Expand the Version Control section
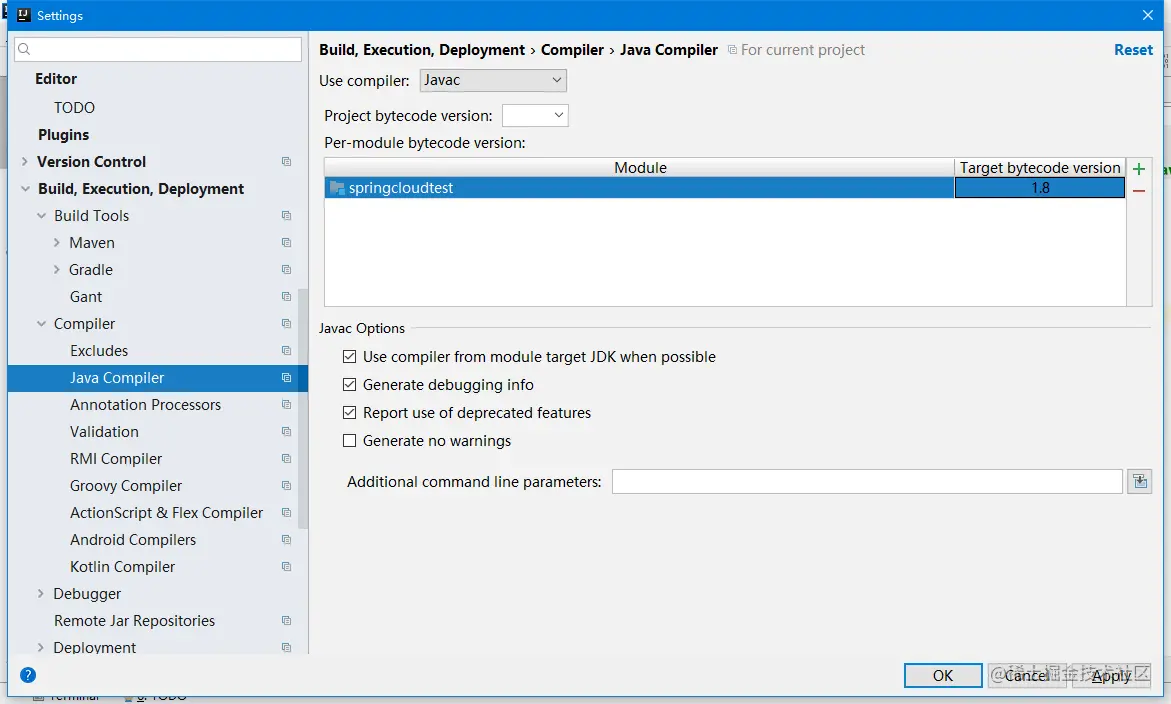1171x704 pixels. click(25, 161)
